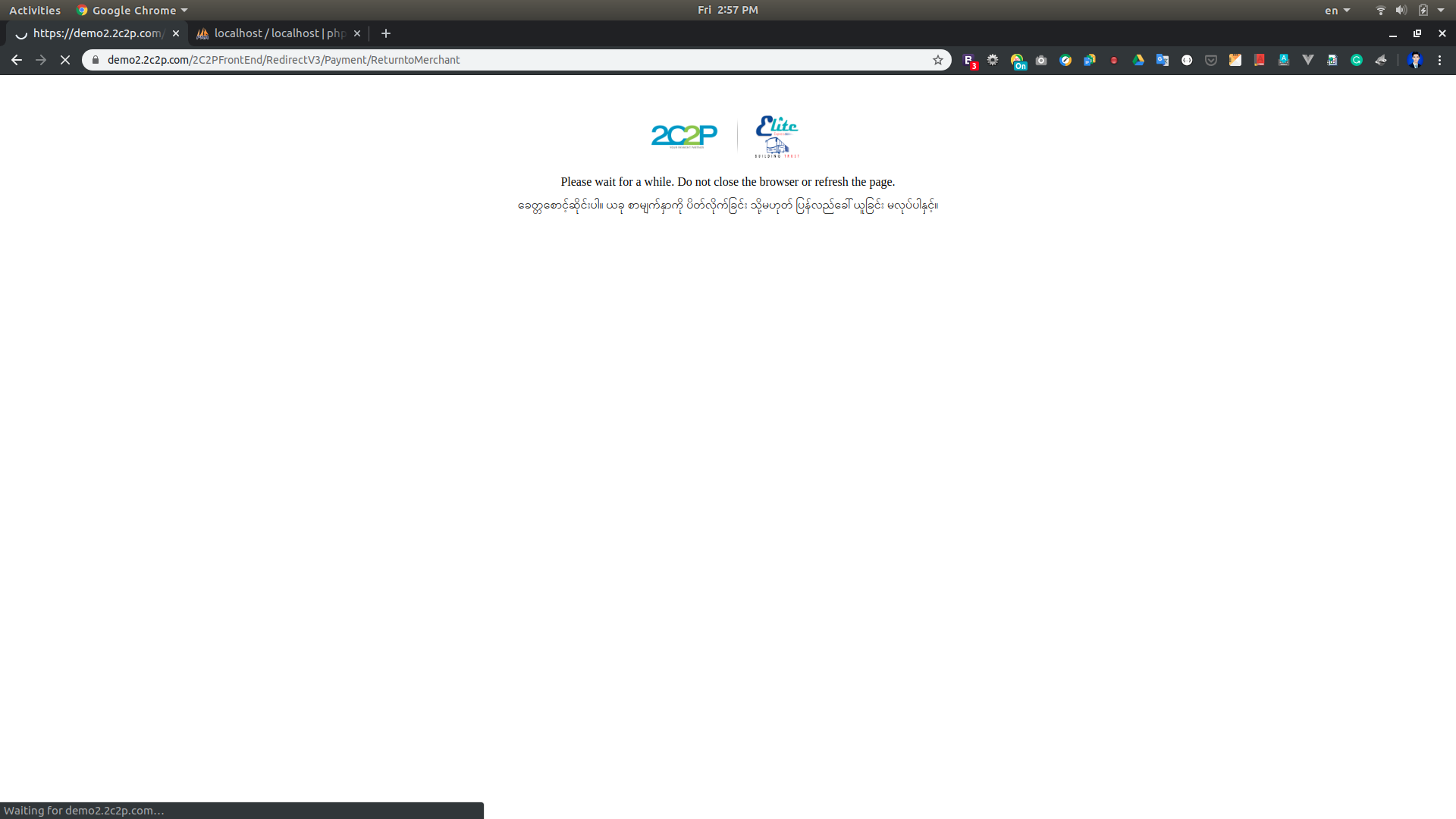Go back to the previous page

coord(17,60)
